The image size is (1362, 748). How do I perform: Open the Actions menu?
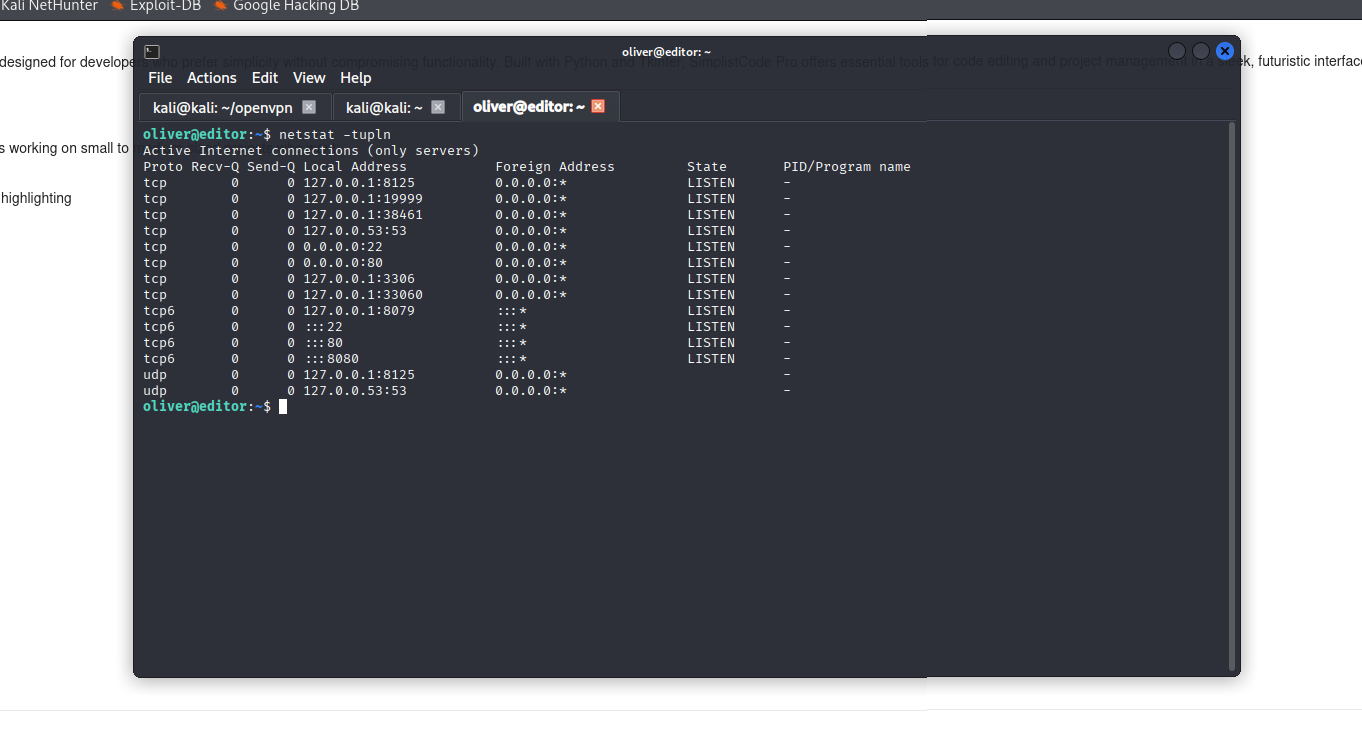pyautogui.click(x=212, y=78)
